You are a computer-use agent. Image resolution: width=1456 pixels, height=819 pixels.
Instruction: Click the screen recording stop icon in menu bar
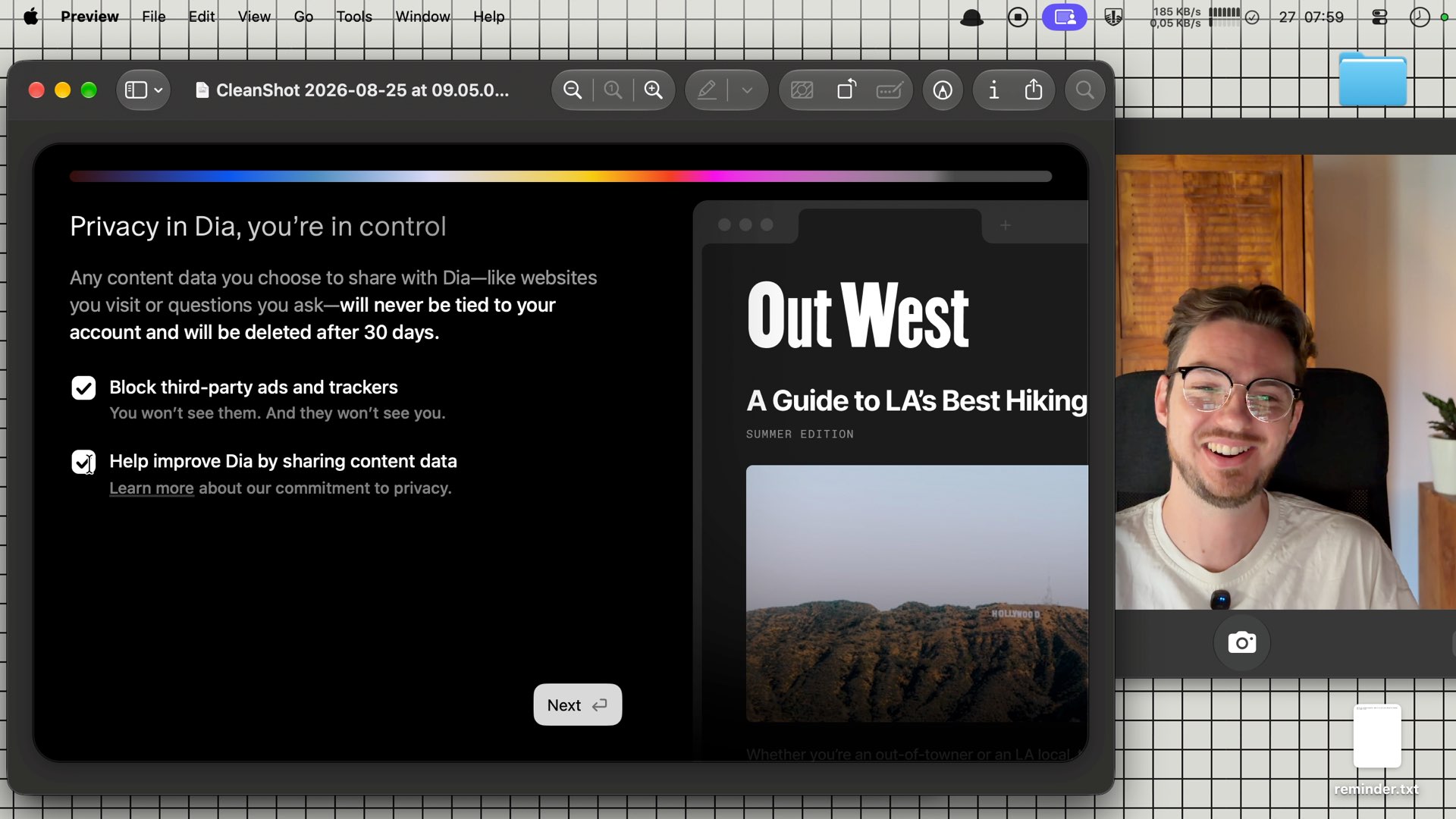pos(1018,17)
